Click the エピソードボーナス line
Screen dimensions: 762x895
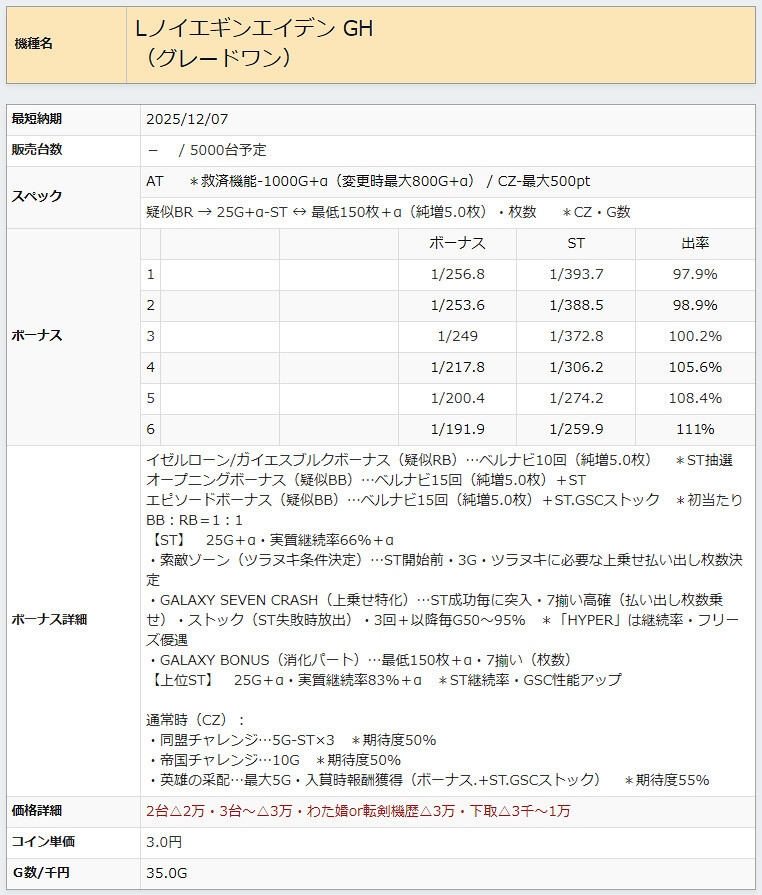(x=445, y=500)
